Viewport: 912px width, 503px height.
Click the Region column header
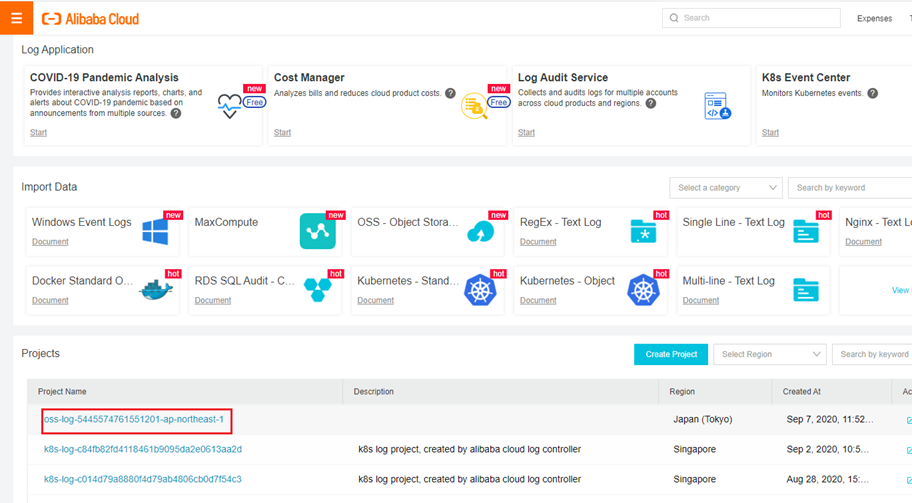pyautogui.click(x=682, y=392)
